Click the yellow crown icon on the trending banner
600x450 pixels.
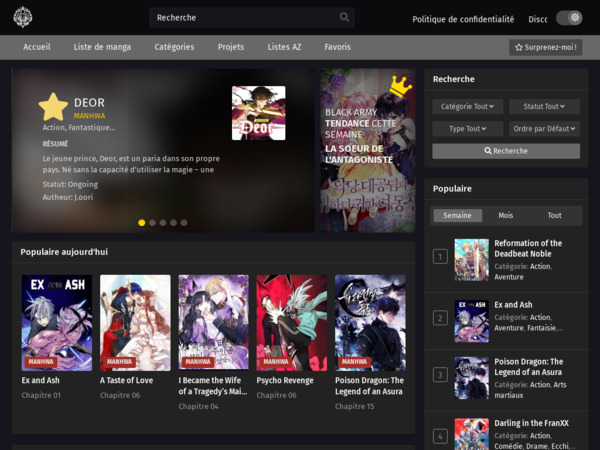pos(401,86)
